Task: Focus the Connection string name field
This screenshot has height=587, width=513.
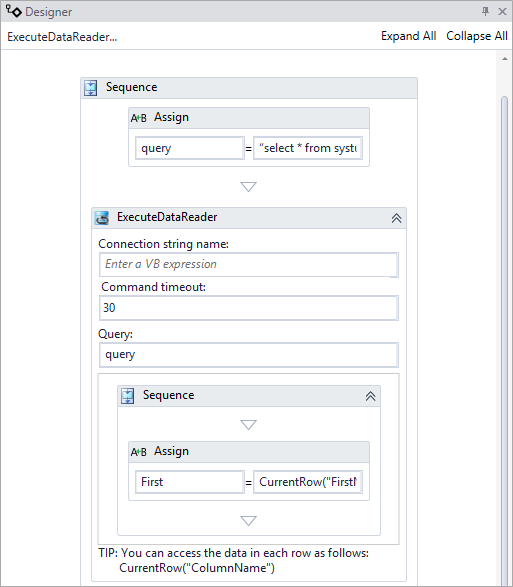Action: 249,265
